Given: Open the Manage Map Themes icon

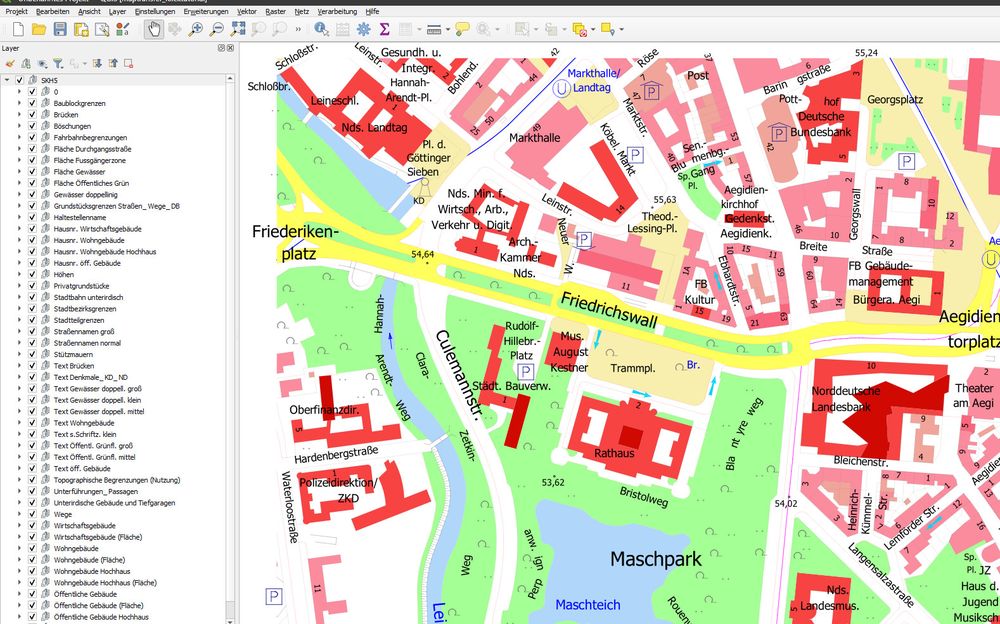Looking at the screenshot, I should (x=41, y=62).
